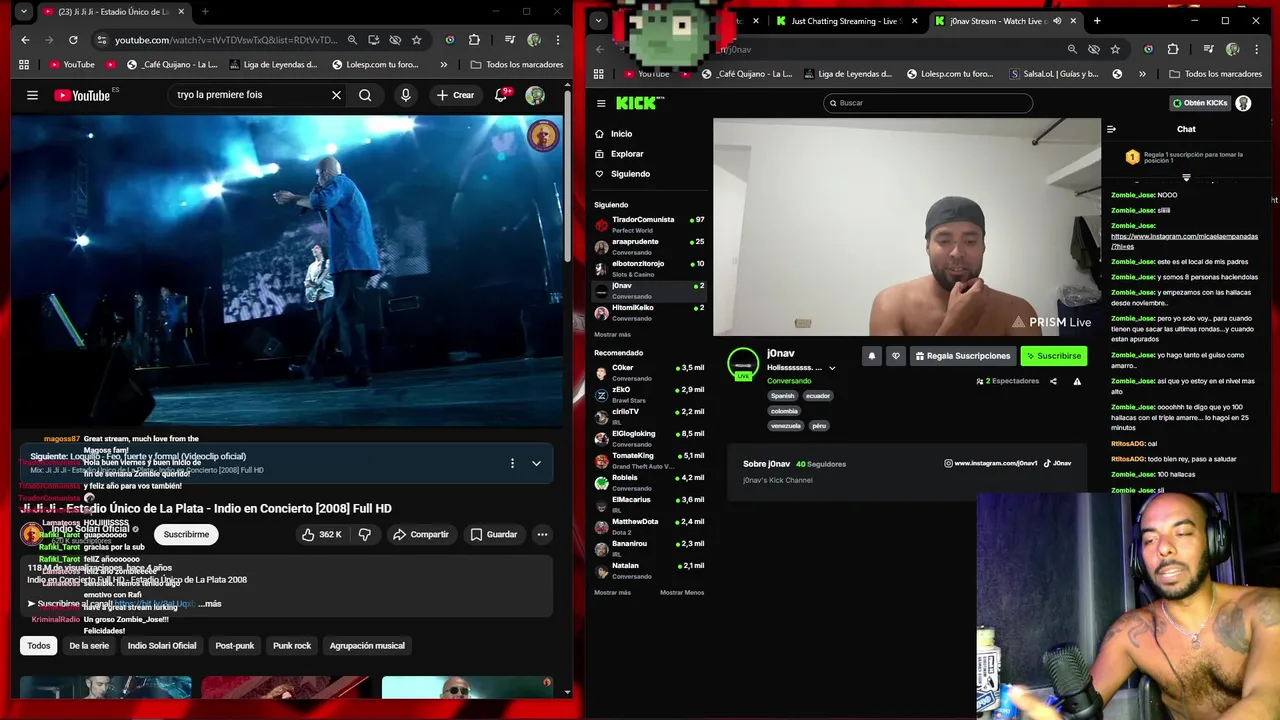Filter by the Post-punk chip
The width and height of the screenshot is (1280, 720).
[x=235, y=646]
